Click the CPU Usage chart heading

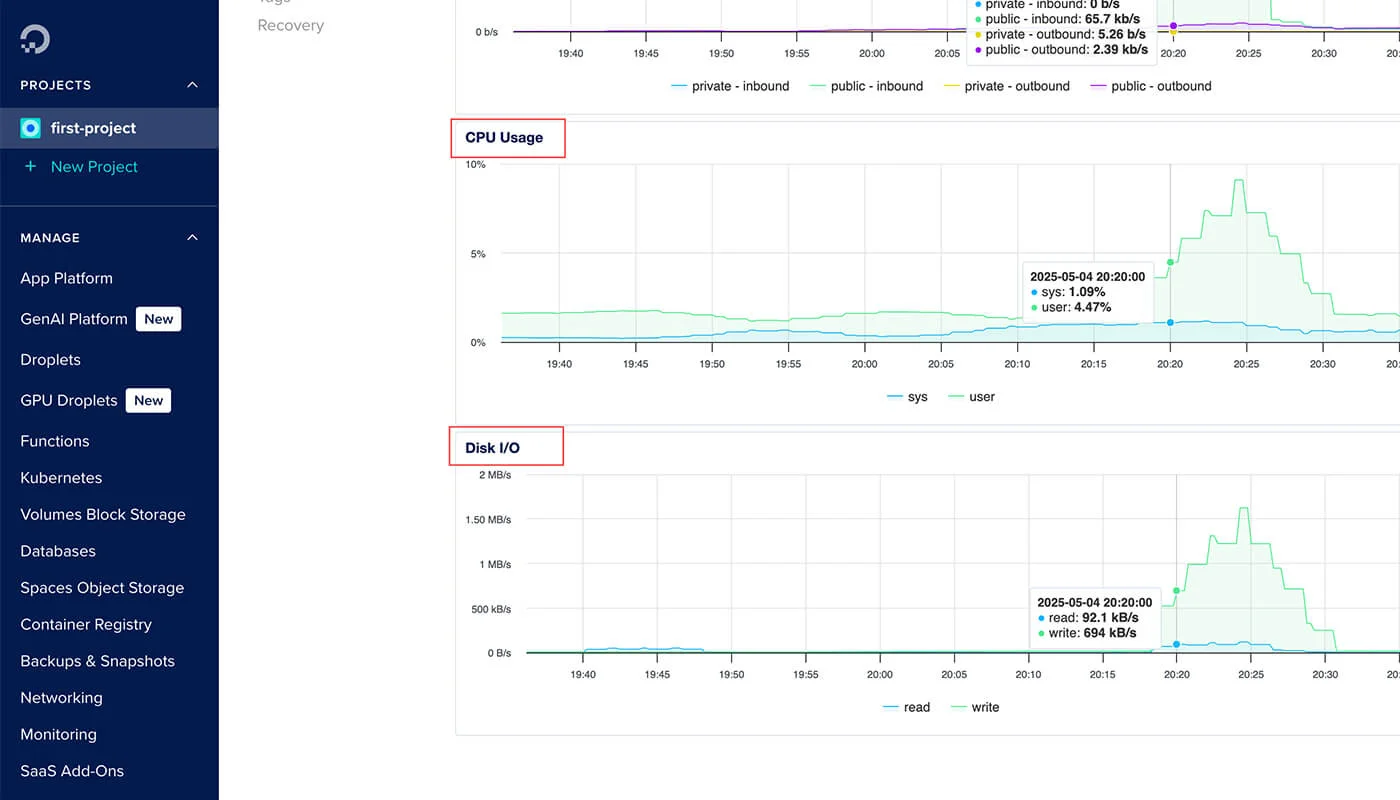click(x=504, y=138)
